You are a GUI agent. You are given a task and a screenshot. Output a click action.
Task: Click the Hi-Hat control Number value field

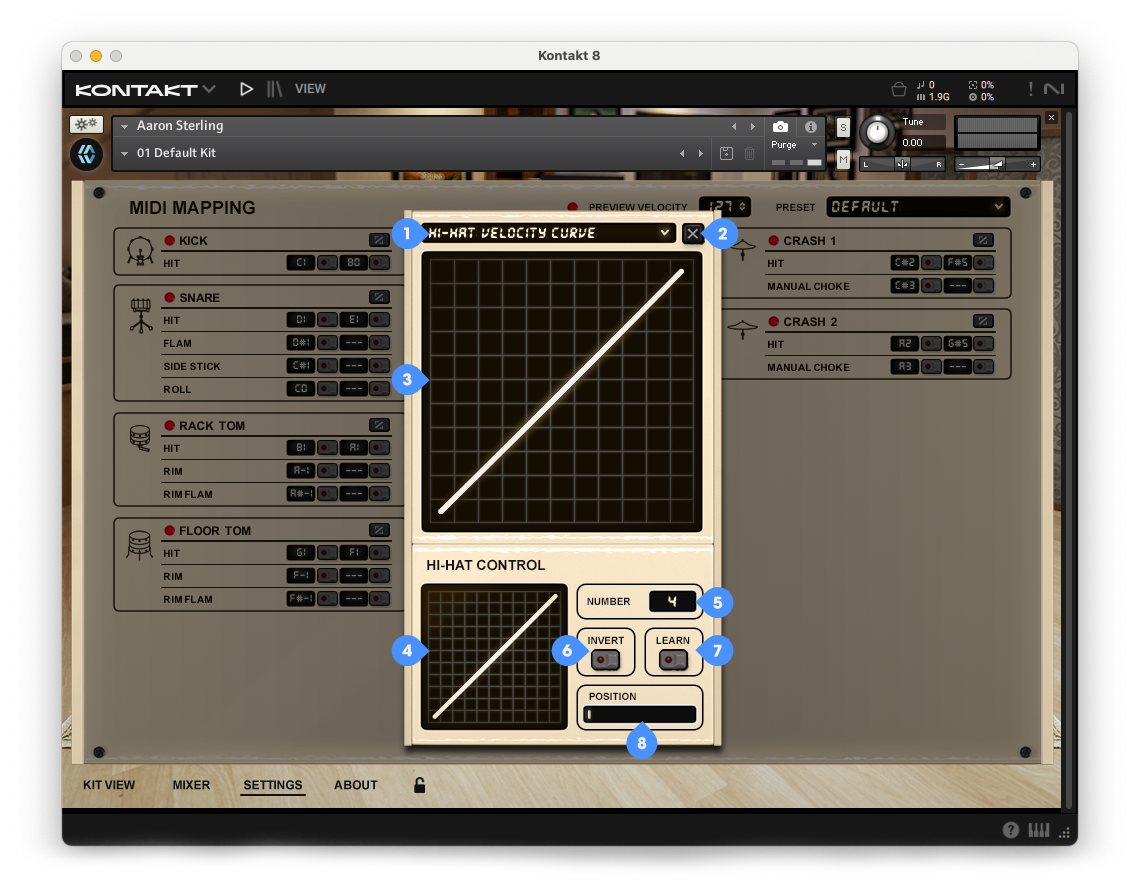(x=672, y=602)
